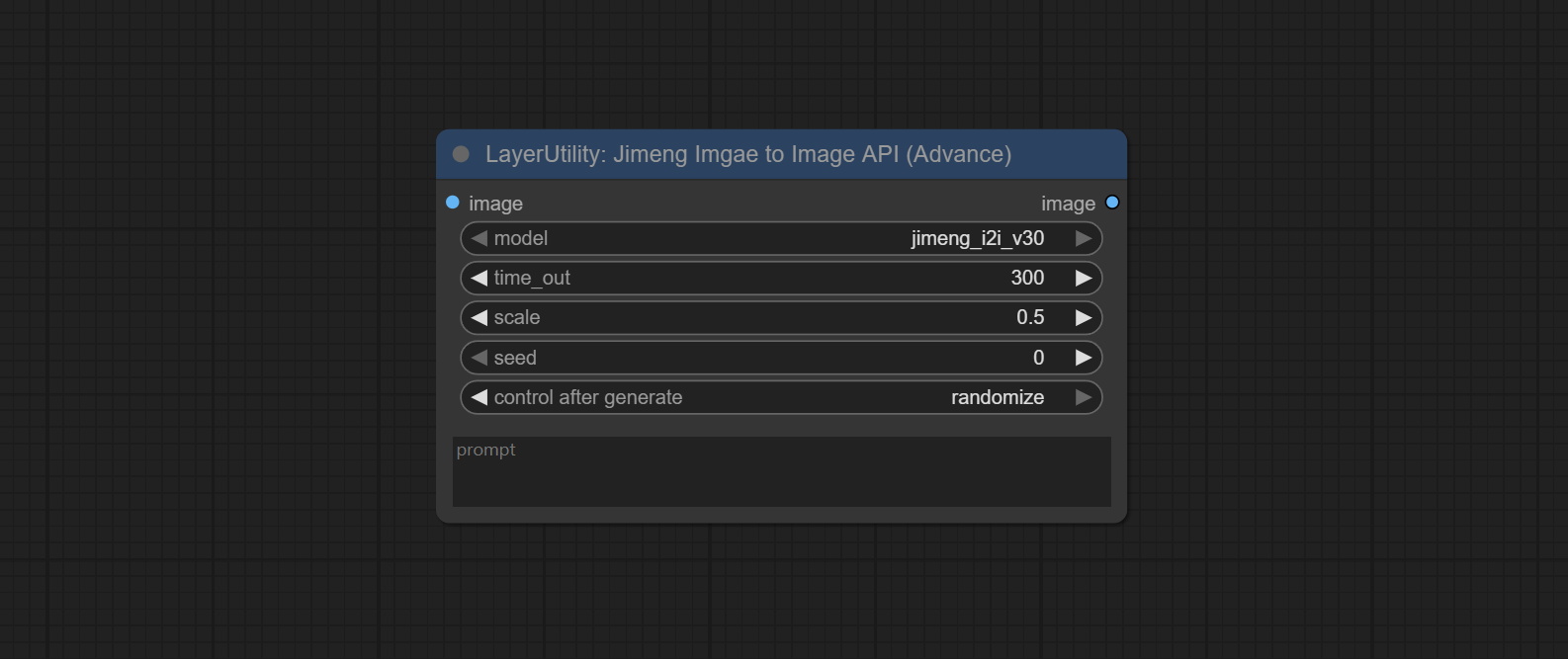1568x659 pixels.
Task: Switch control after generate to next option
Action: [x=1084, y=397]
